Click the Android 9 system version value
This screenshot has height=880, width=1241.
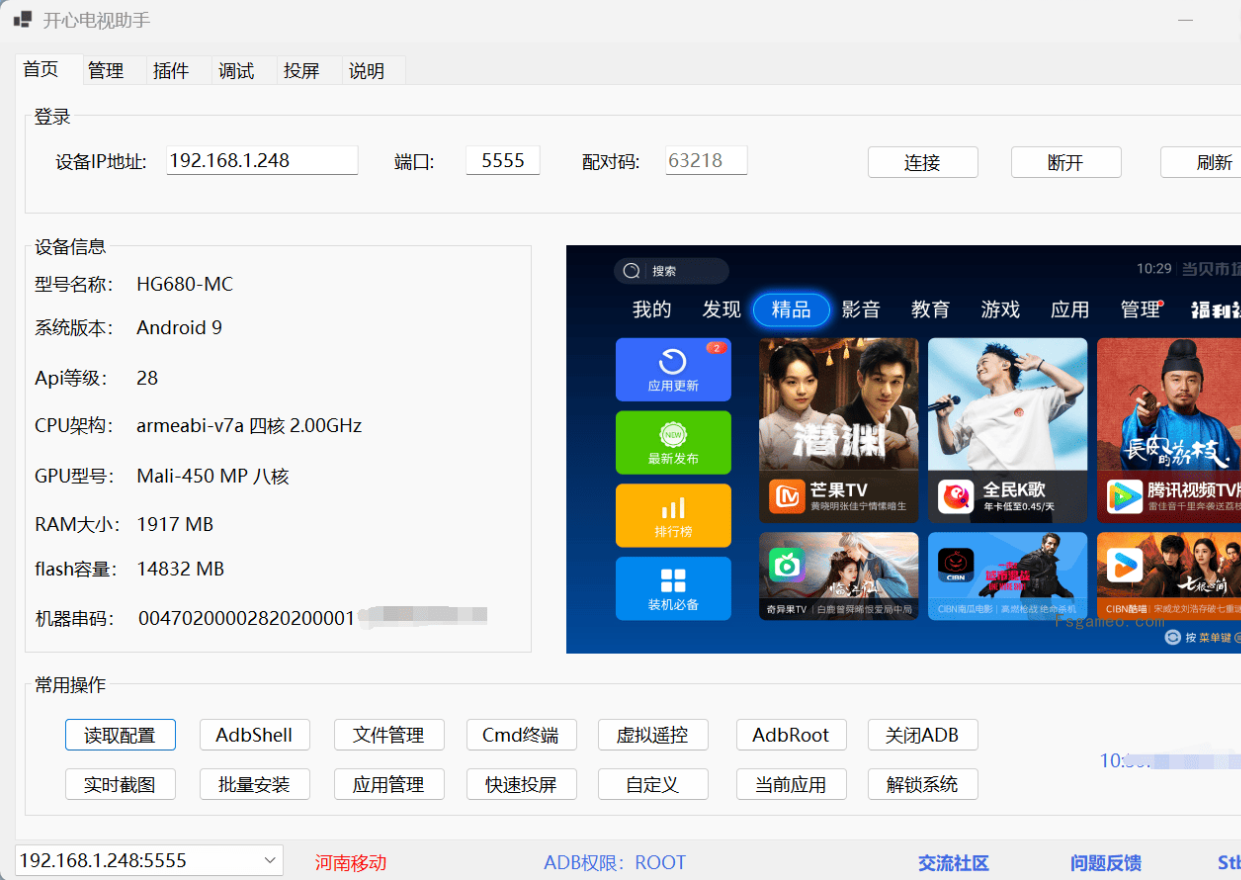point(179,328)
